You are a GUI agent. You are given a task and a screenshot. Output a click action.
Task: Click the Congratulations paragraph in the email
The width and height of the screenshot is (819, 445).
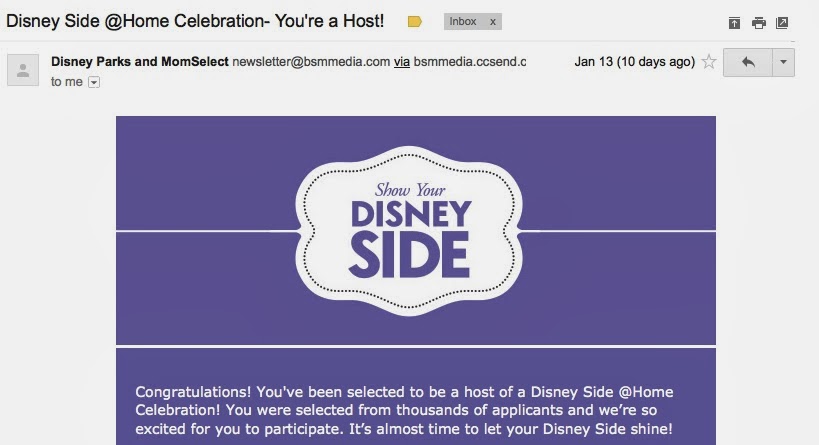click(404, 411)
